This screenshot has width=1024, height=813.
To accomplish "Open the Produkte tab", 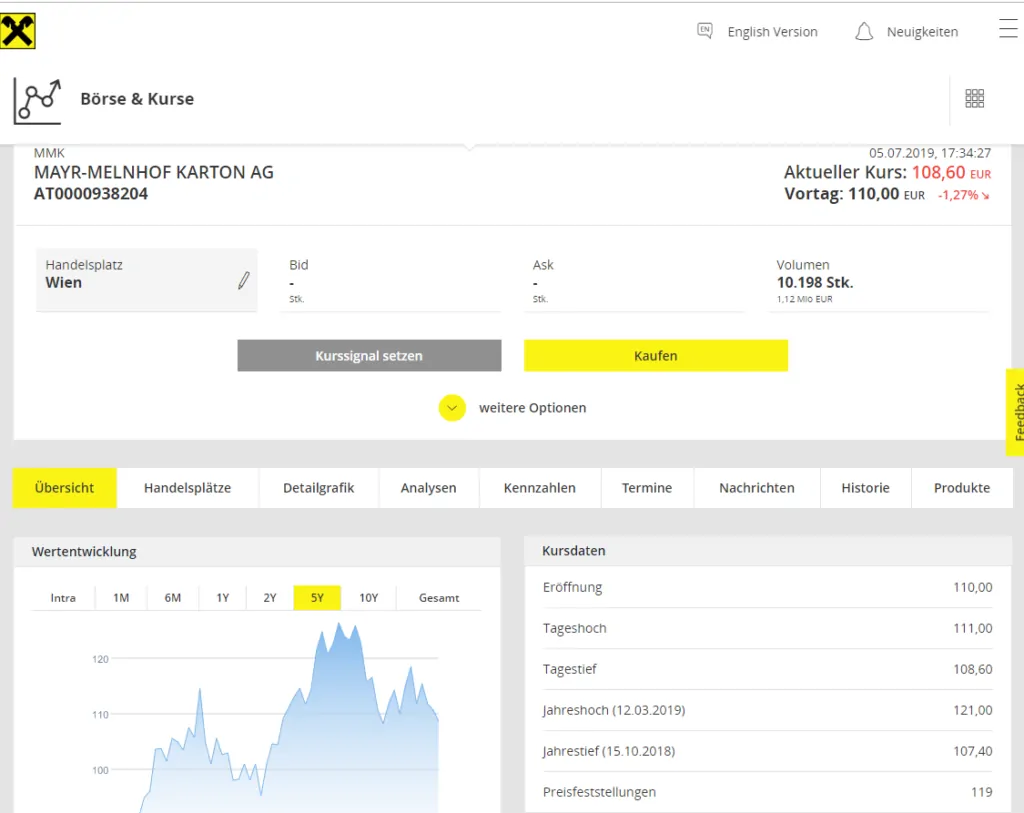I will [x=962, y=488].
